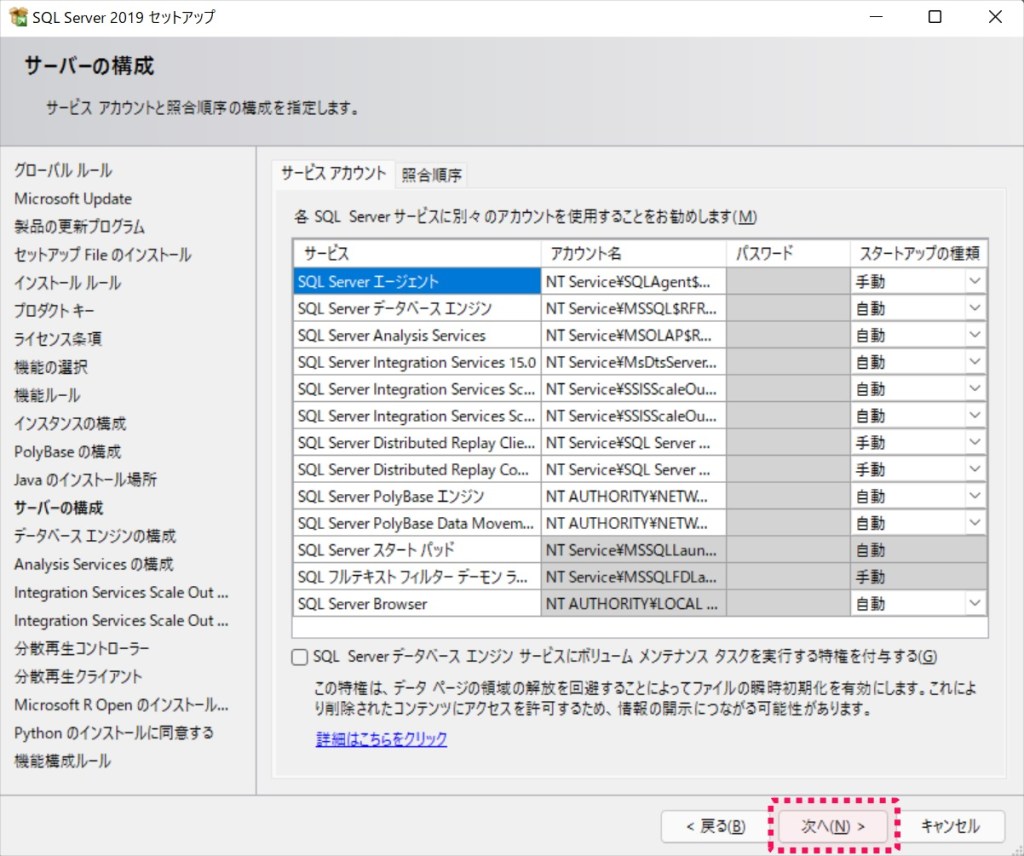Click データベース エンジンの構成 step

point(95,535)
